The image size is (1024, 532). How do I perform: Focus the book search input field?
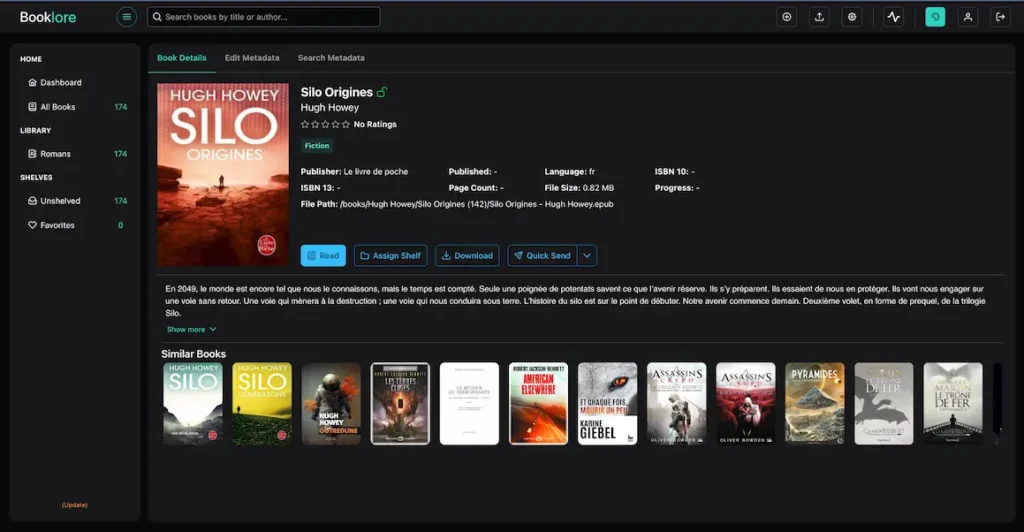264,17
